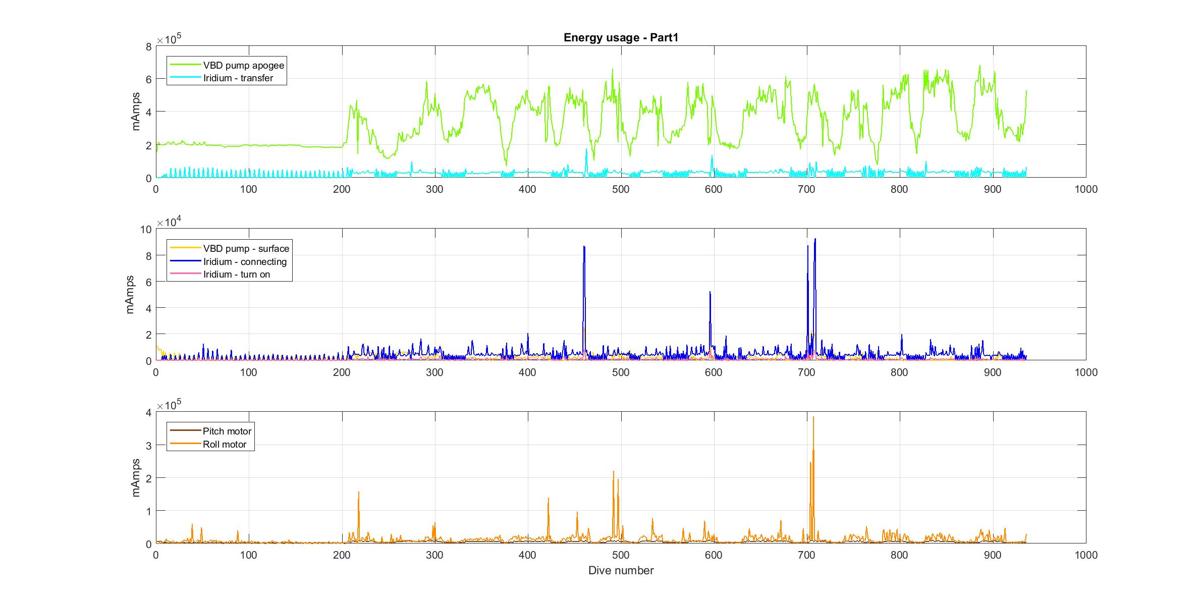Viewport: 1200px width, 611px height.
Task: Click the blue line sample beside 'Iridium - connecting'
Action: 184,260
